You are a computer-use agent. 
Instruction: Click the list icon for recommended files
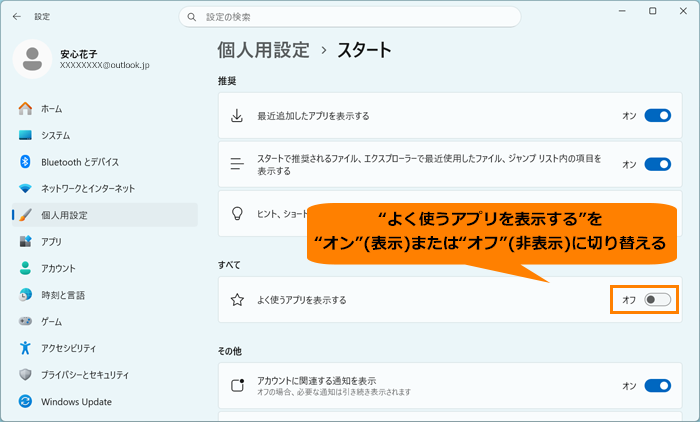click(x=237, y=164)
